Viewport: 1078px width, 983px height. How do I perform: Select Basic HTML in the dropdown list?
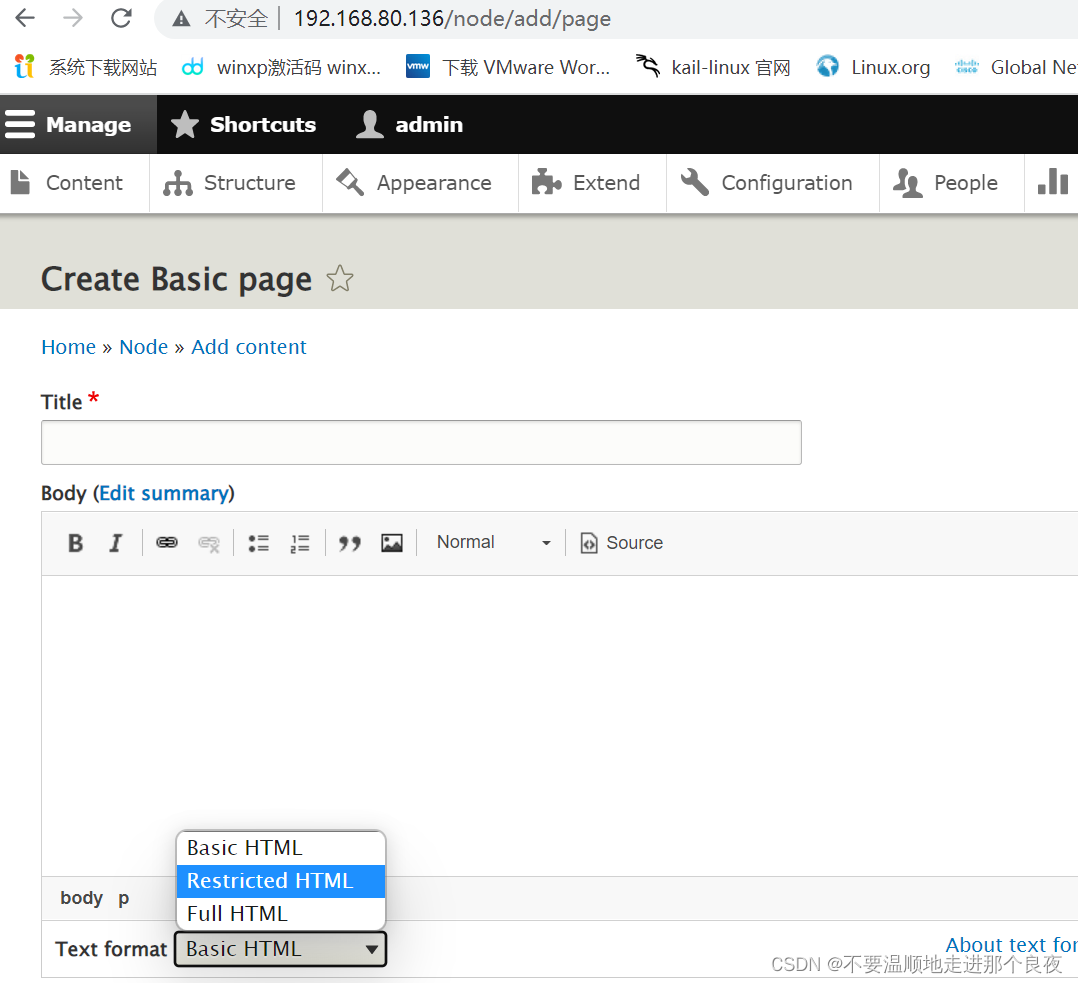click(280, 848)
